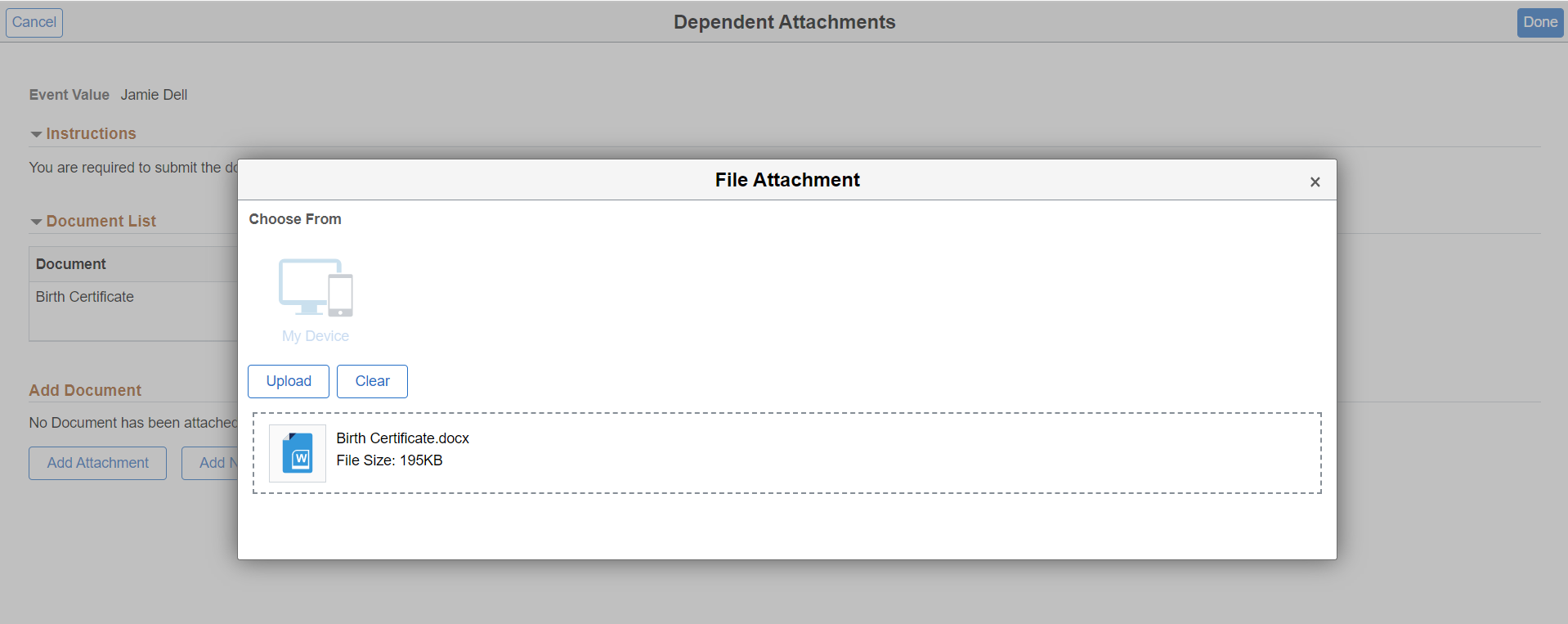The height and width of the screenshot is (624, 1568).
Task: Click the partially hidden Add Note button
Action: 211,463
